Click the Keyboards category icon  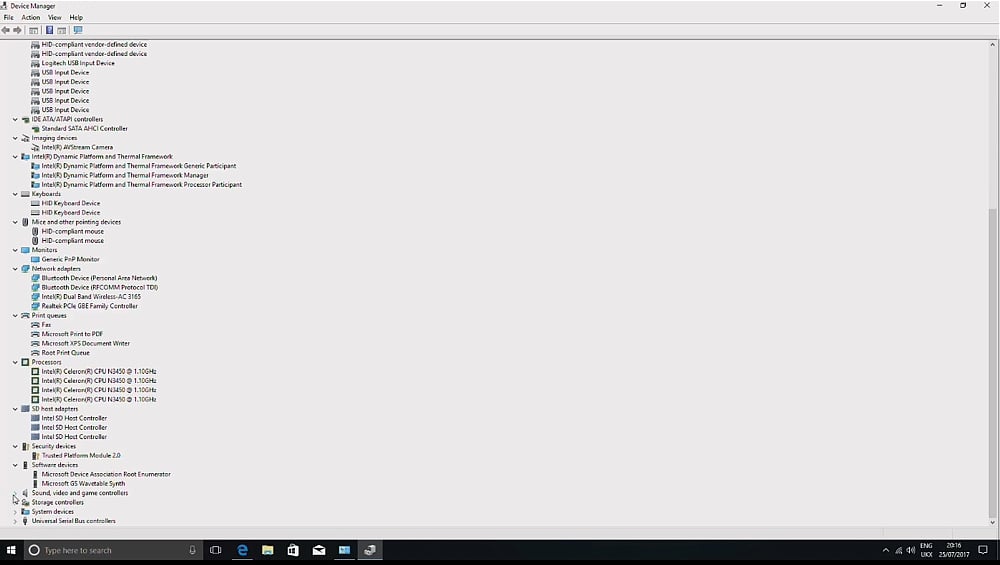26,194
